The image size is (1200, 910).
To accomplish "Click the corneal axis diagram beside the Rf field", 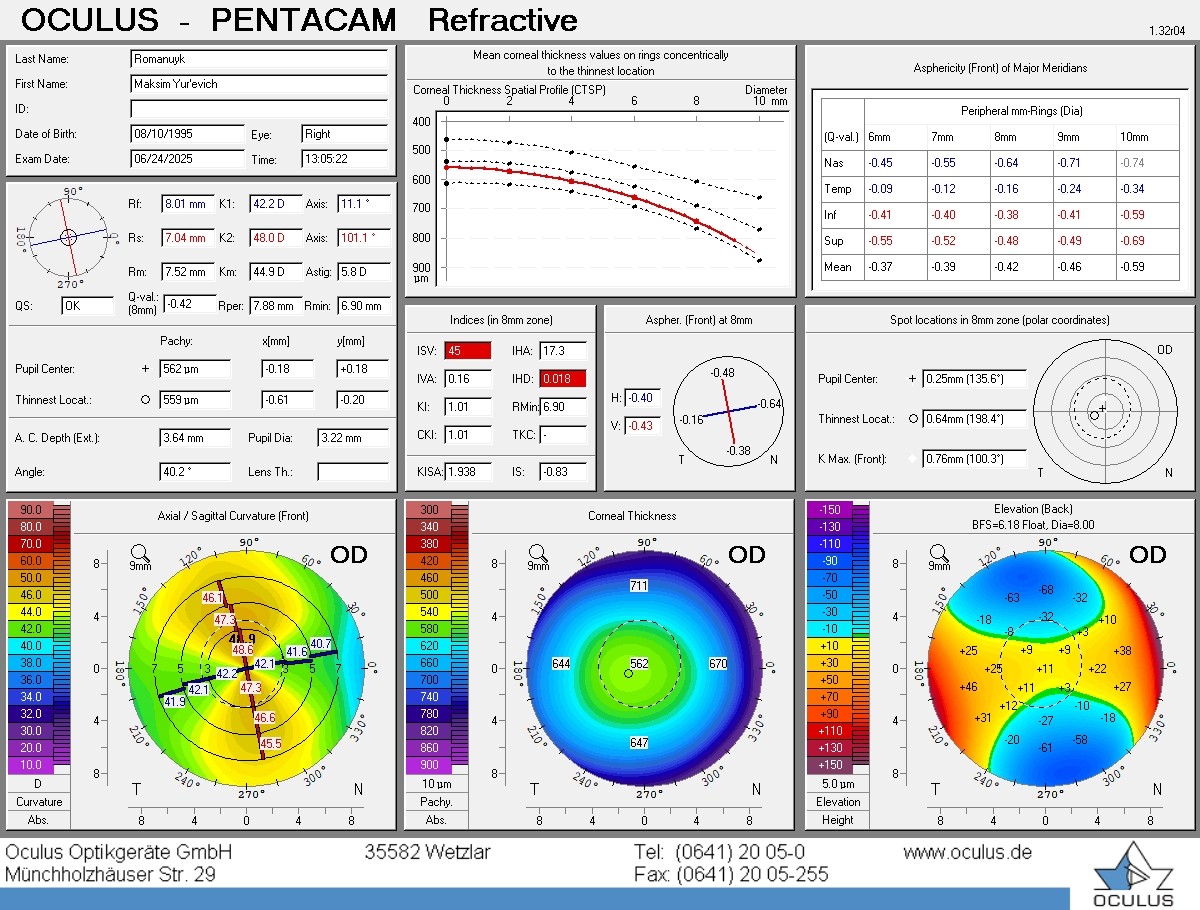I will (x=68, y=237).
